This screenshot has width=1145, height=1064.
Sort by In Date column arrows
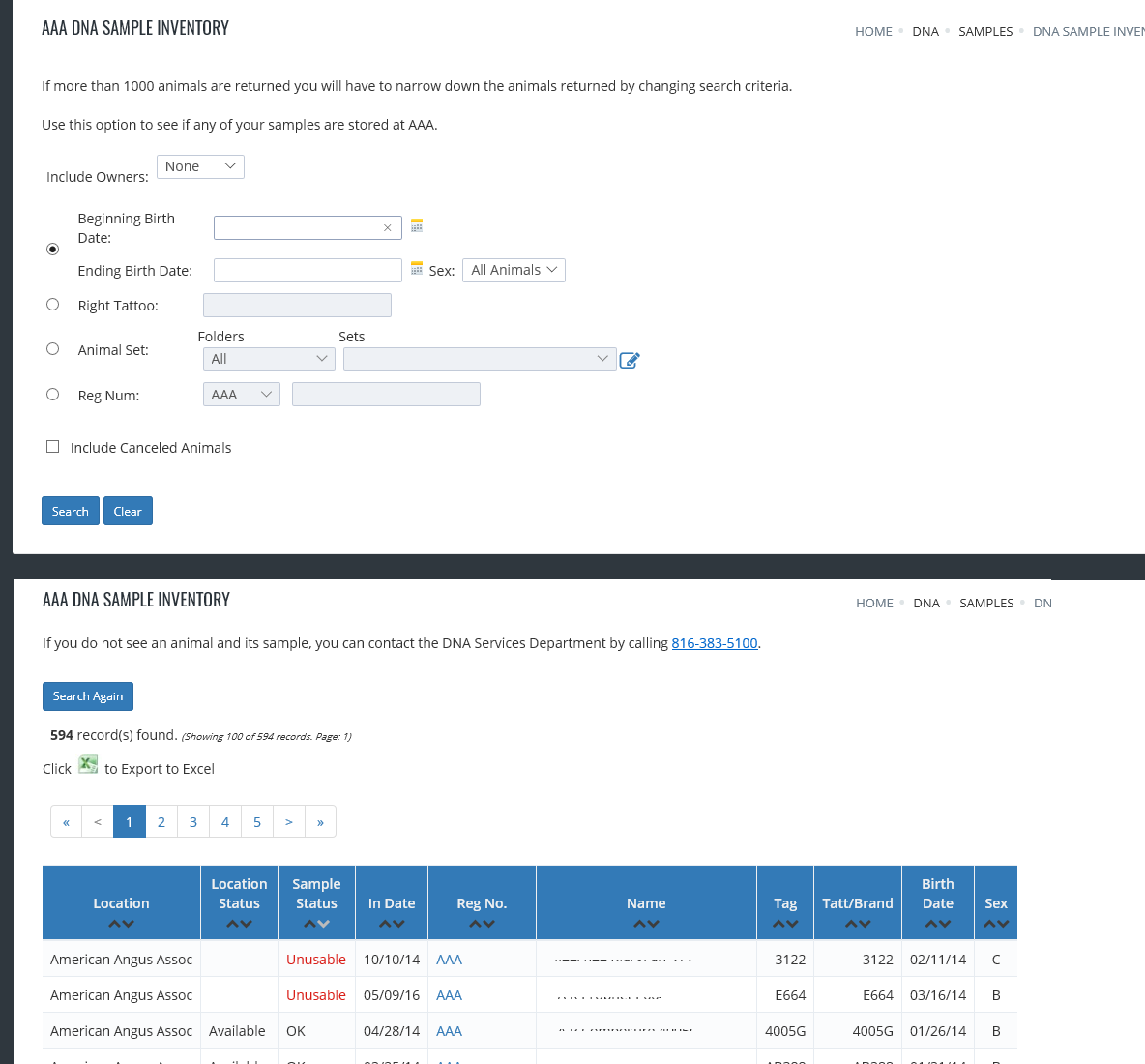(392, 924)
